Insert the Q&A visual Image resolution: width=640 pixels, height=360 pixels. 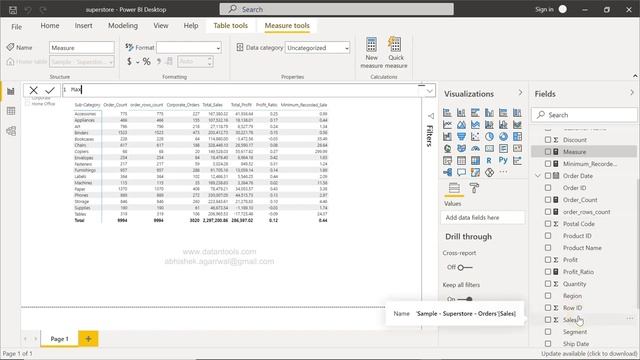click(x=461, y=172)
